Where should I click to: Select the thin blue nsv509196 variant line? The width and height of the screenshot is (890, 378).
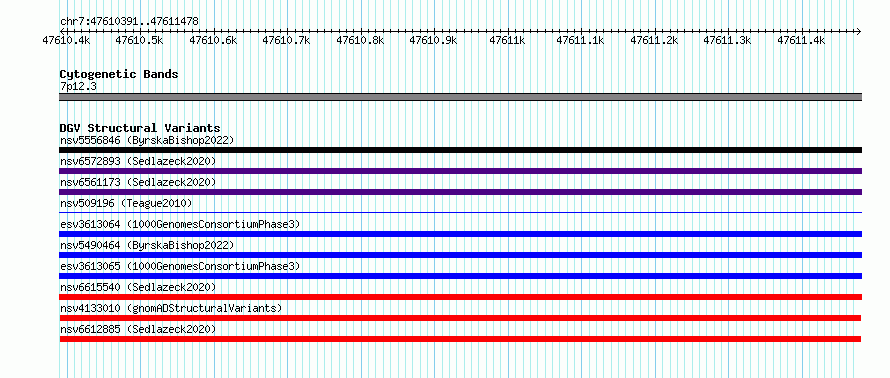coord(461,213)
